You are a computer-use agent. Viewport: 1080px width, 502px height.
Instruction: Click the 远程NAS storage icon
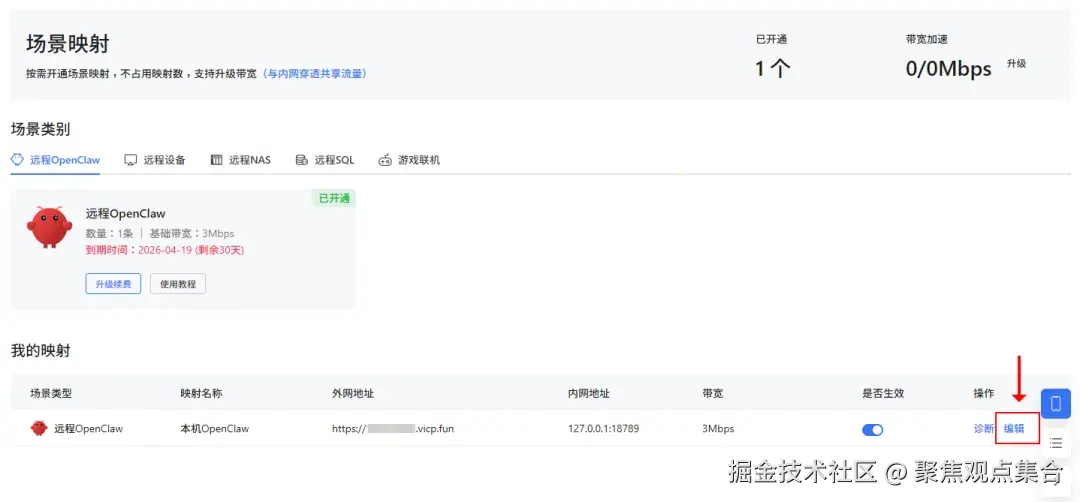216,160
